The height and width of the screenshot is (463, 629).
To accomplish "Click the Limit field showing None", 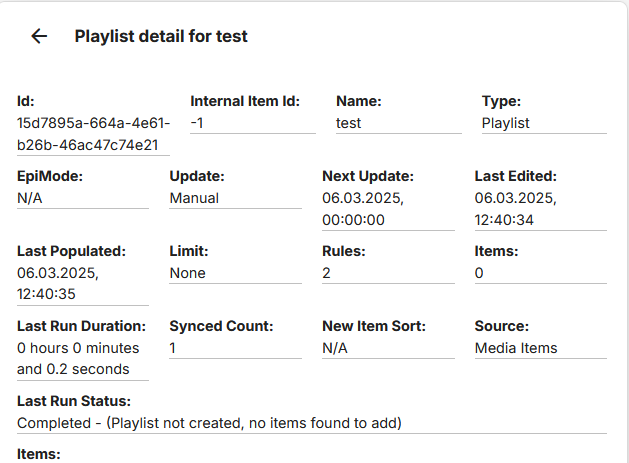I will pos(234,273).
